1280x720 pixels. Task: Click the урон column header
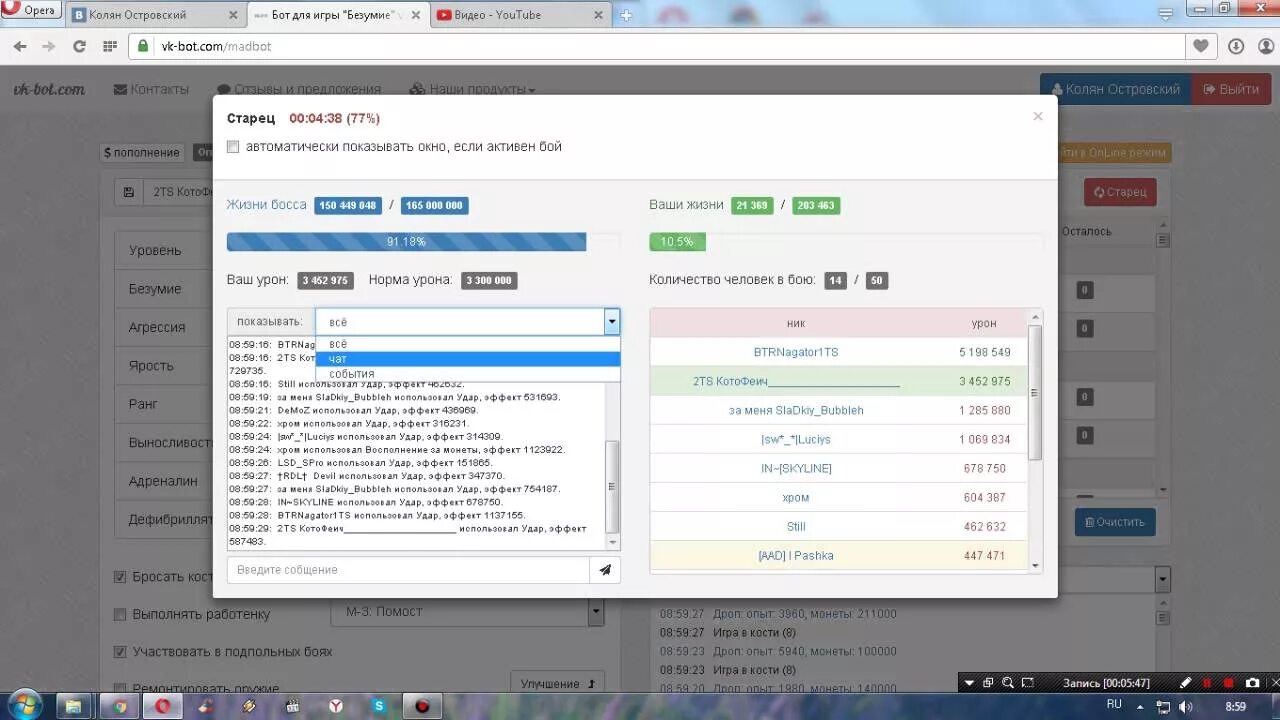click(984, 323)
